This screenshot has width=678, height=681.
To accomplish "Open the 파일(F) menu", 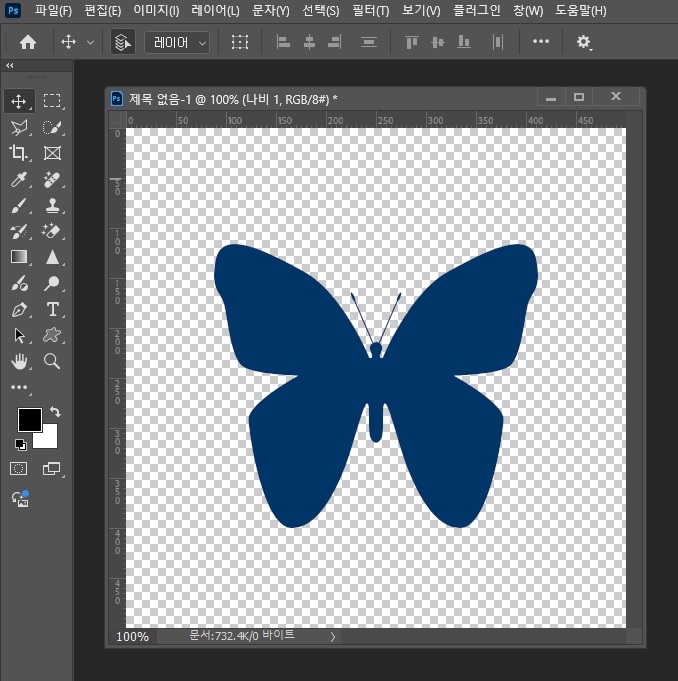I will (53, 10).
